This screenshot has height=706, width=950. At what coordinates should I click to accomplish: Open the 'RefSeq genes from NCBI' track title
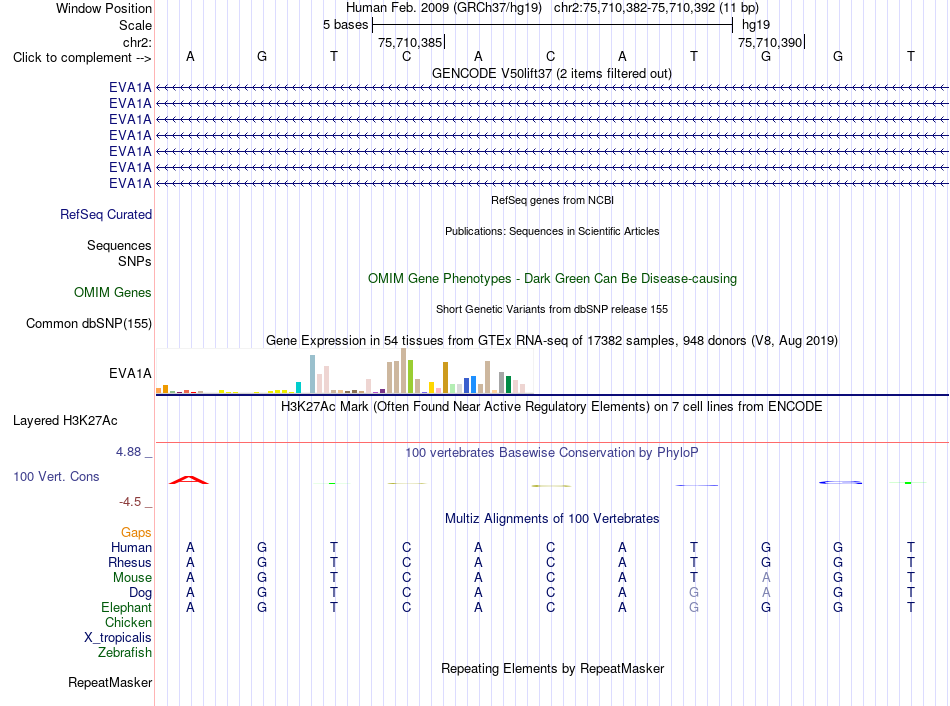553,200
